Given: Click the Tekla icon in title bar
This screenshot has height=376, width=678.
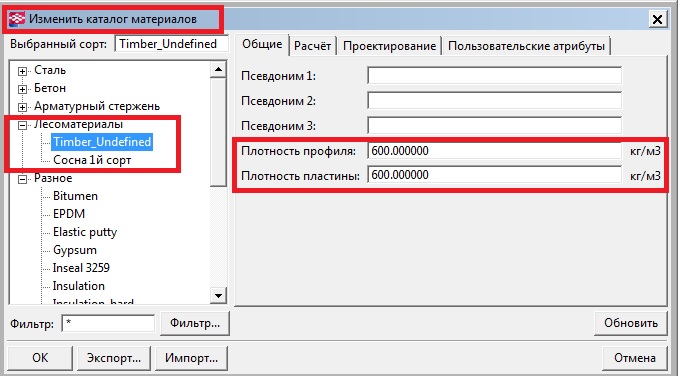Looking at the screenshot, I should point(16,19).
